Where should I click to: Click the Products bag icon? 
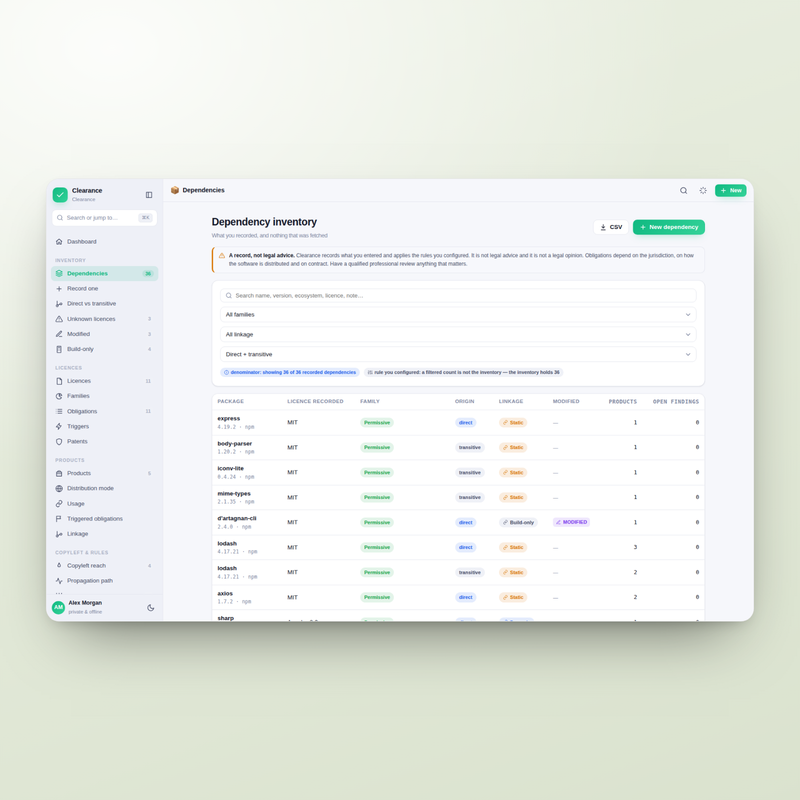coord(59,473)
